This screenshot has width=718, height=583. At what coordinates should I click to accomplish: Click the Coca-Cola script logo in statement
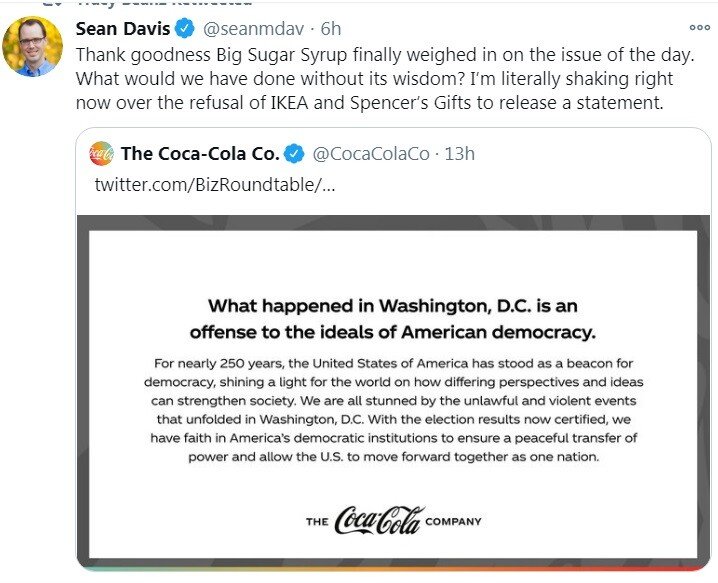coord(379,520)
